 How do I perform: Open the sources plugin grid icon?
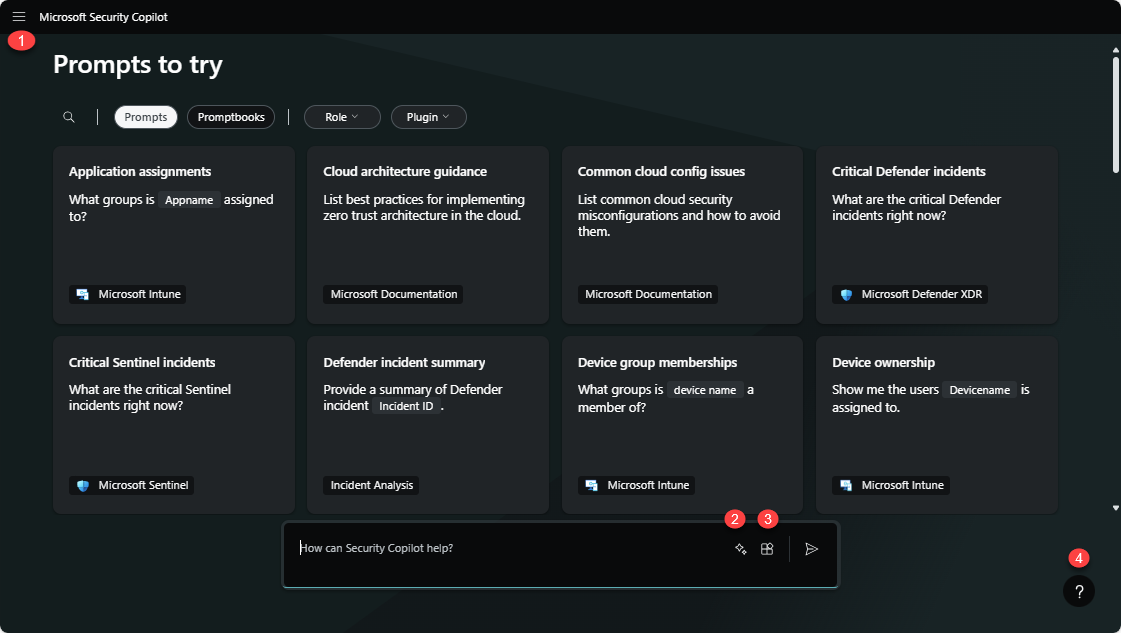coord(767,549)
